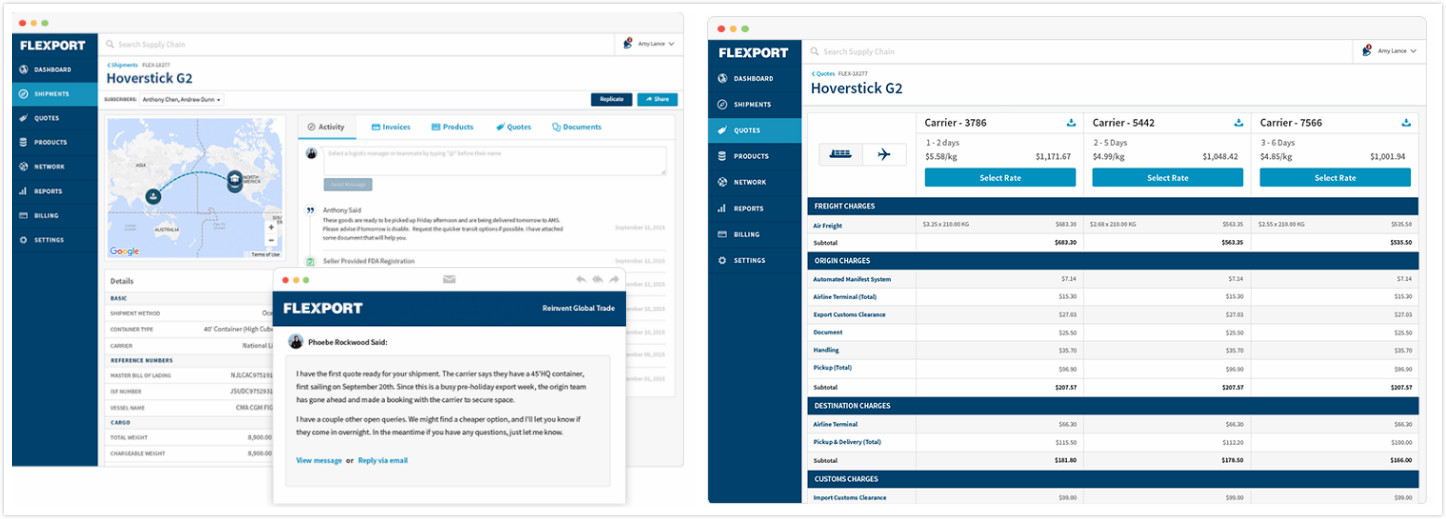Image resolution: width=1446 pixels, height=519 pixels.
Task: Open Products in the Shipments window sidebar
Action: (x=55, y=143)
